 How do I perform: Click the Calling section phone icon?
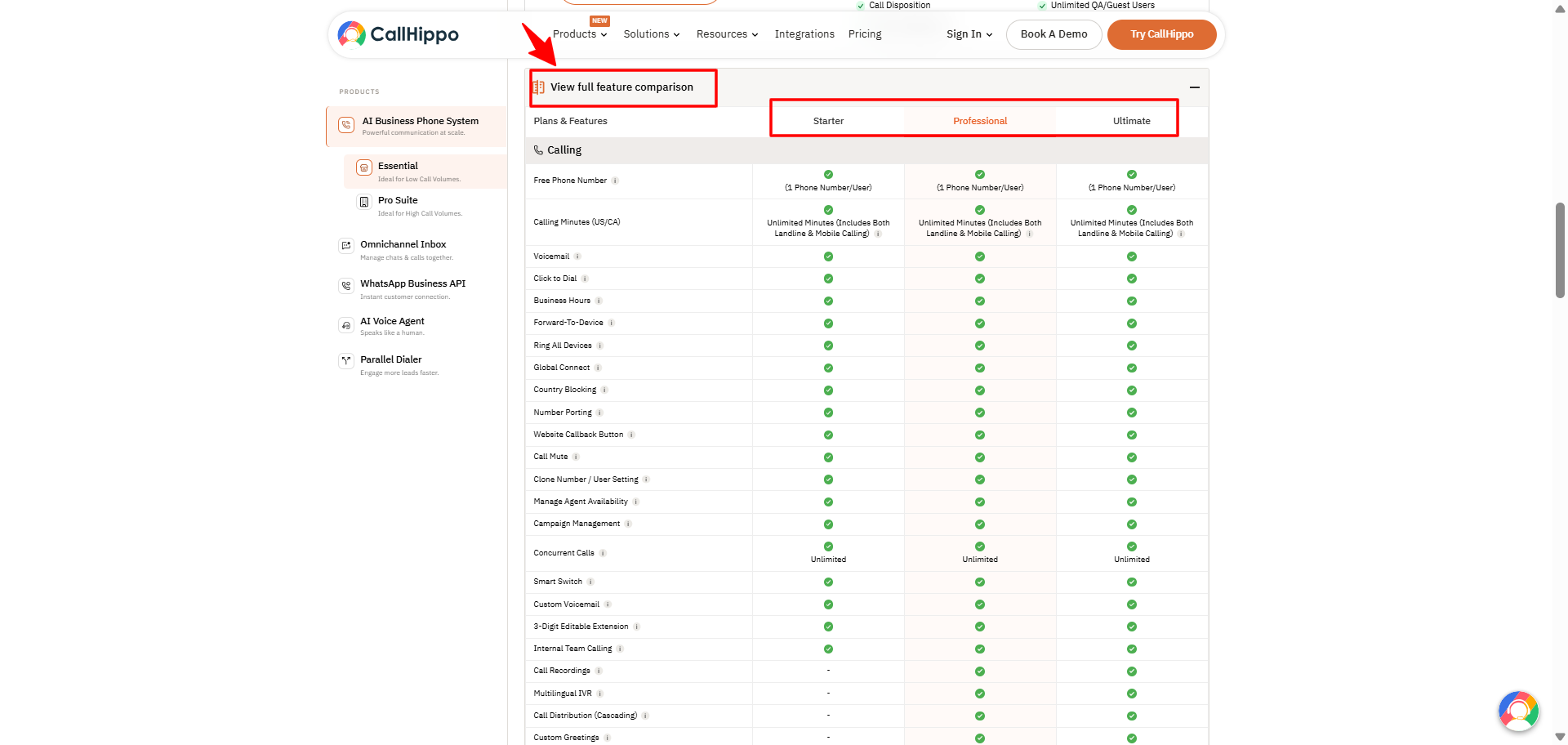(538, 150)
